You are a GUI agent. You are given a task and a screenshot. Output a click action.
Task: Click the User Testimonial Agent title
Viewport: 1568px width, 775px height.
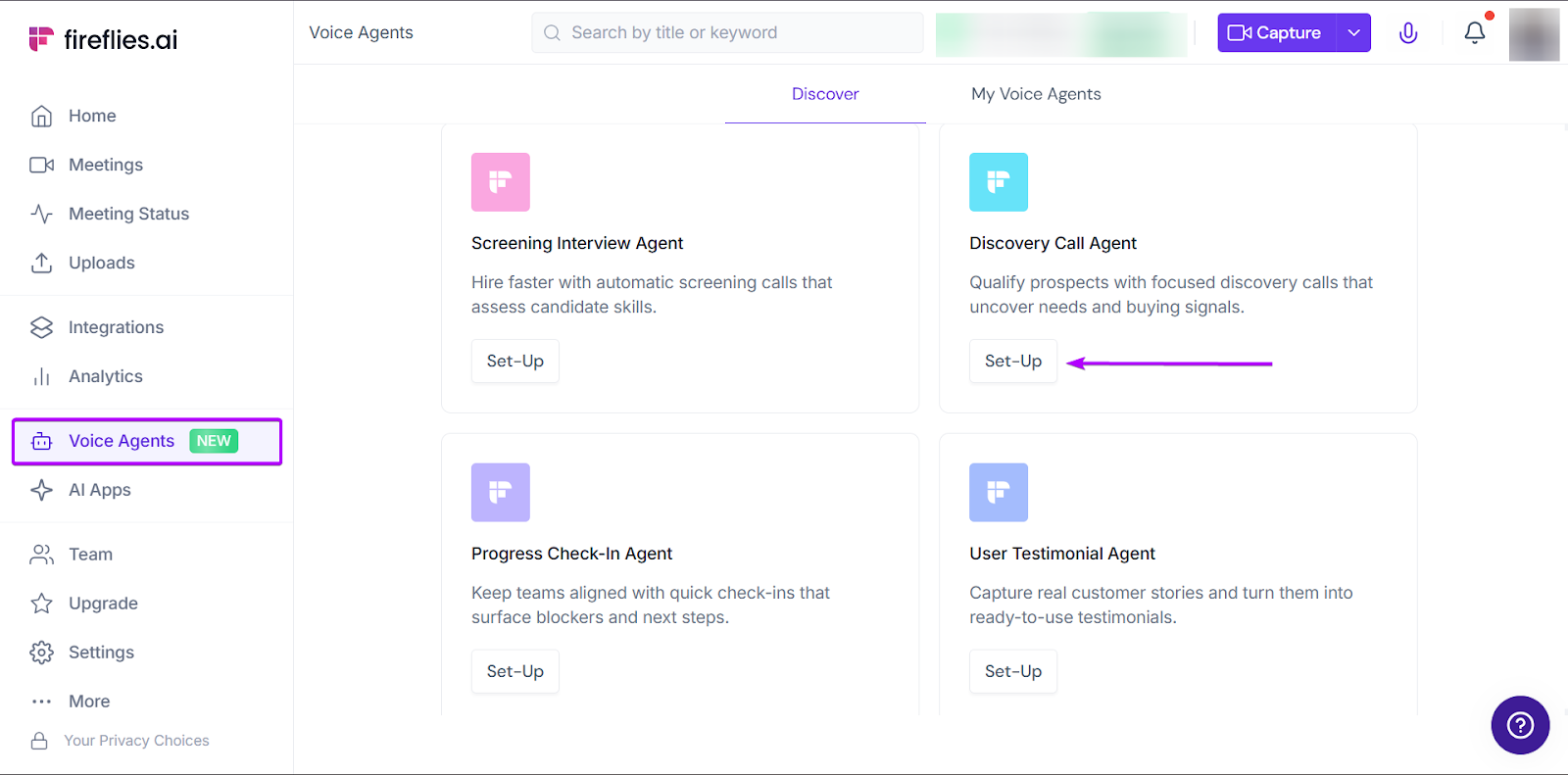(1062, 554)
